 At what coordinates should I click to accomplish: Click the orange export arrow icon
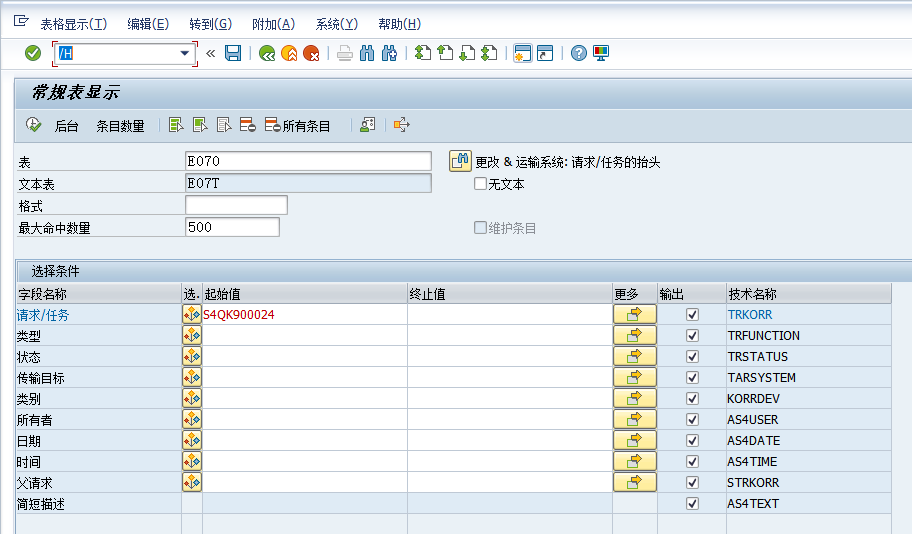click(401, 125)
